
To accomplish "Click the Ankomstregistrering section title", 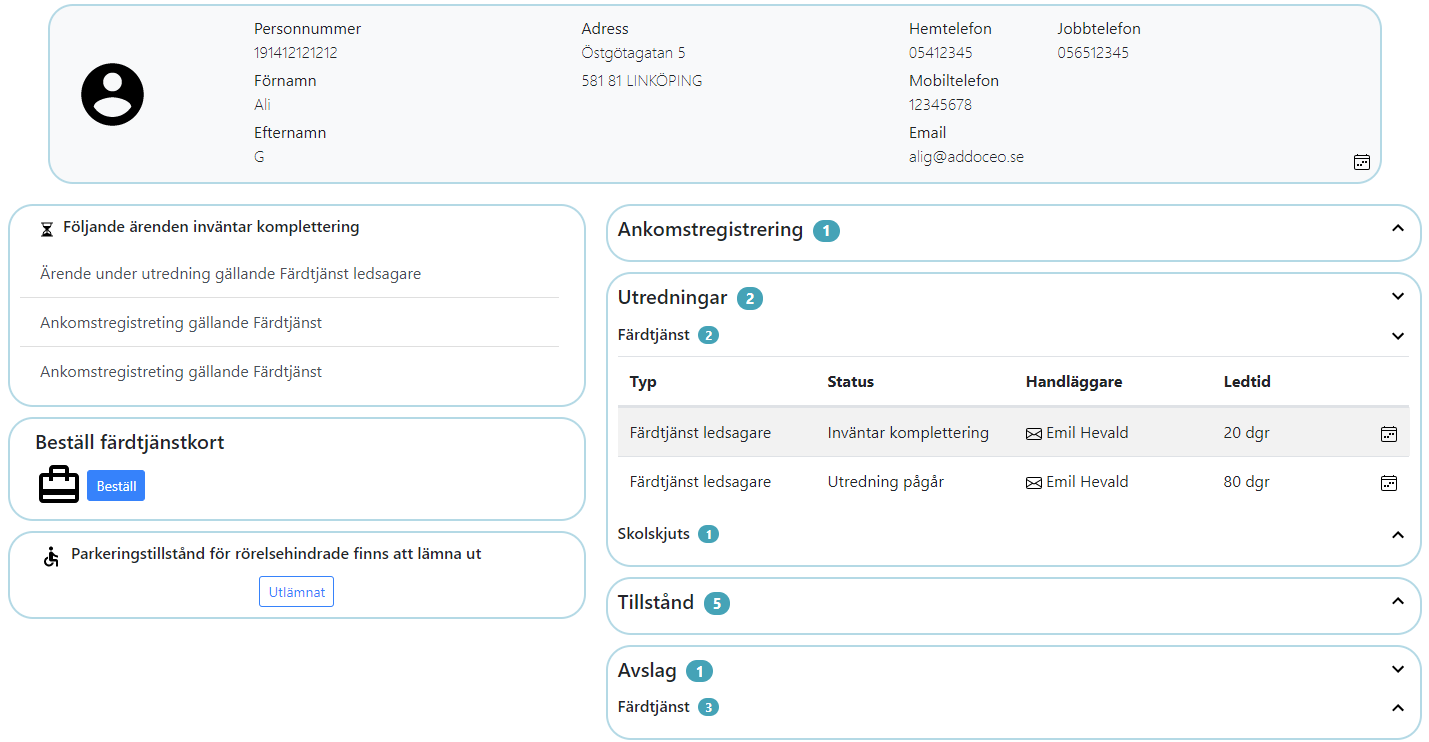I will [710, 230].
